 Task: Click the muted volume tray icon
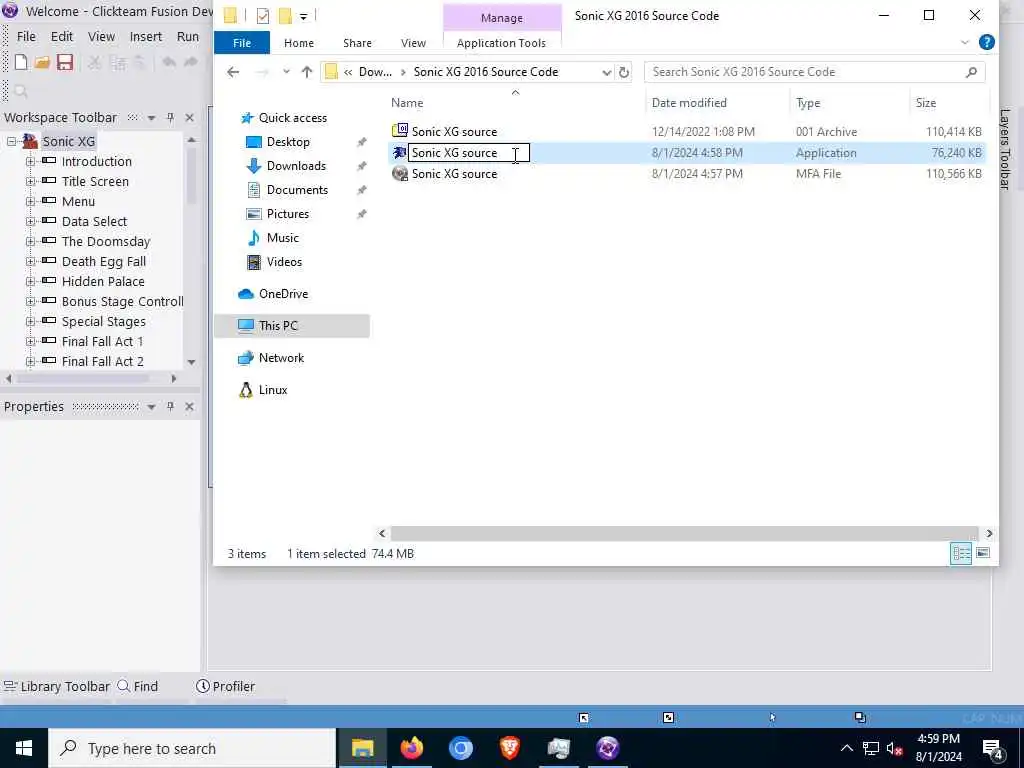894,749
